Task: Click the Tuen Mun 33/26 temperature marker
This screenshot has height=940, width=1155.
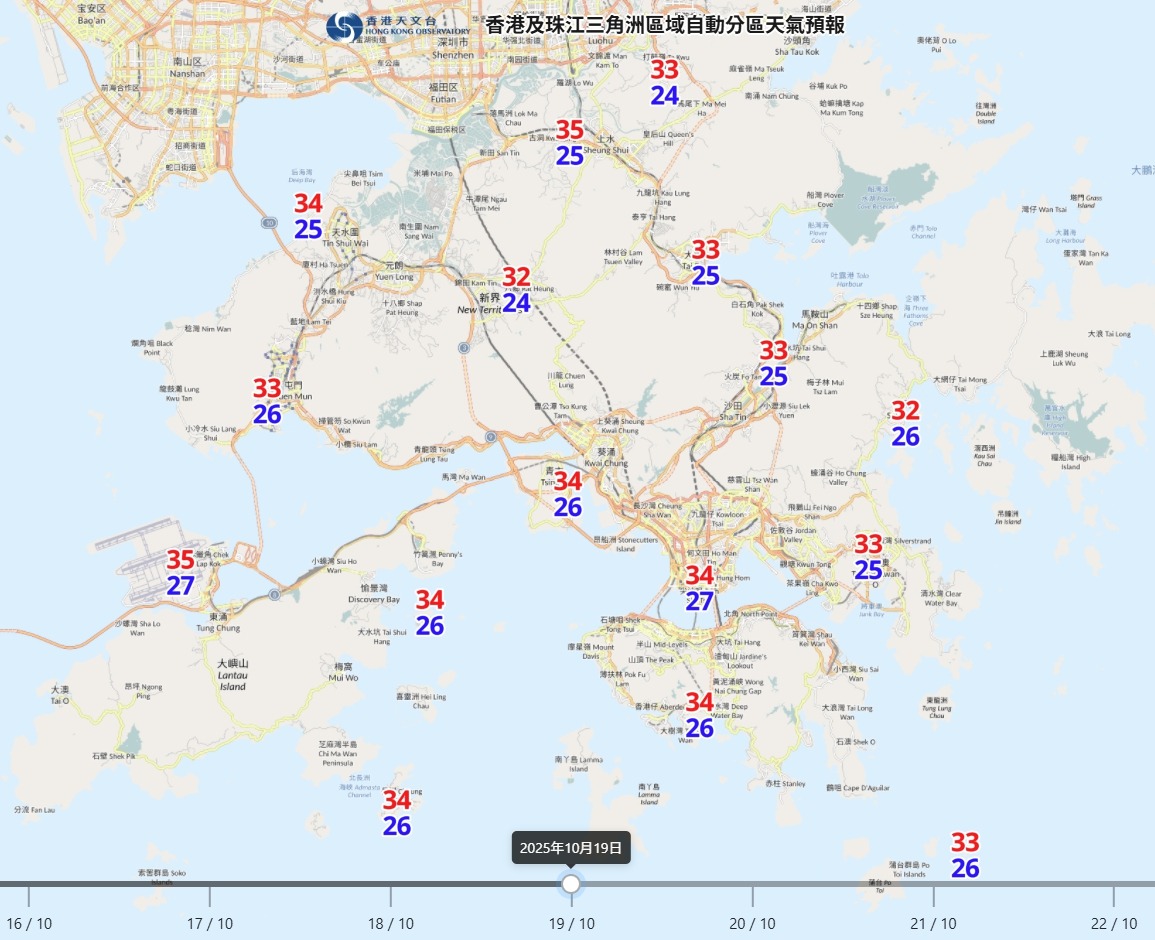Action: point(267,401)
